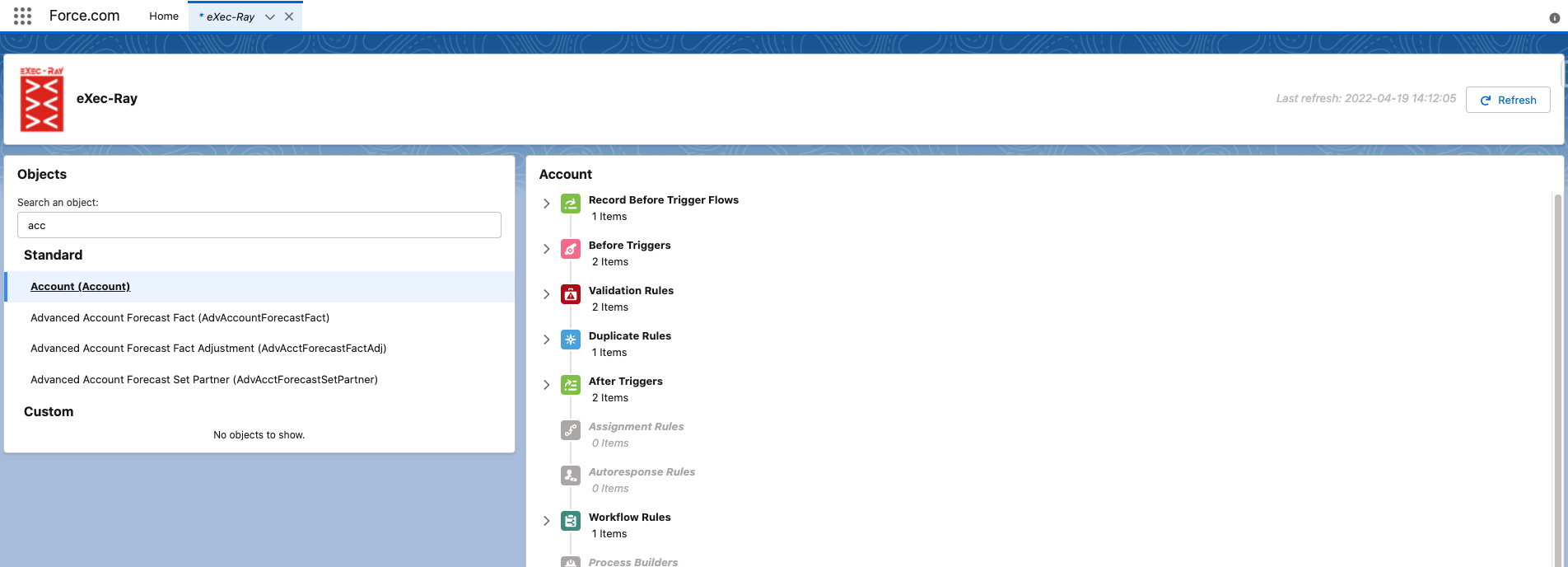The image size is (1568, 567).
Task: Click the Before Triggers title
Action: click(x=630, y=246)
